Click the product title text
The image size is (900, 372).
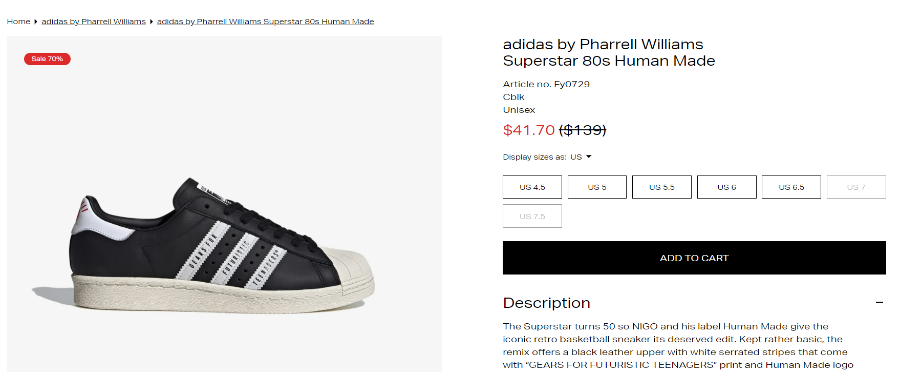coord(609,52)
